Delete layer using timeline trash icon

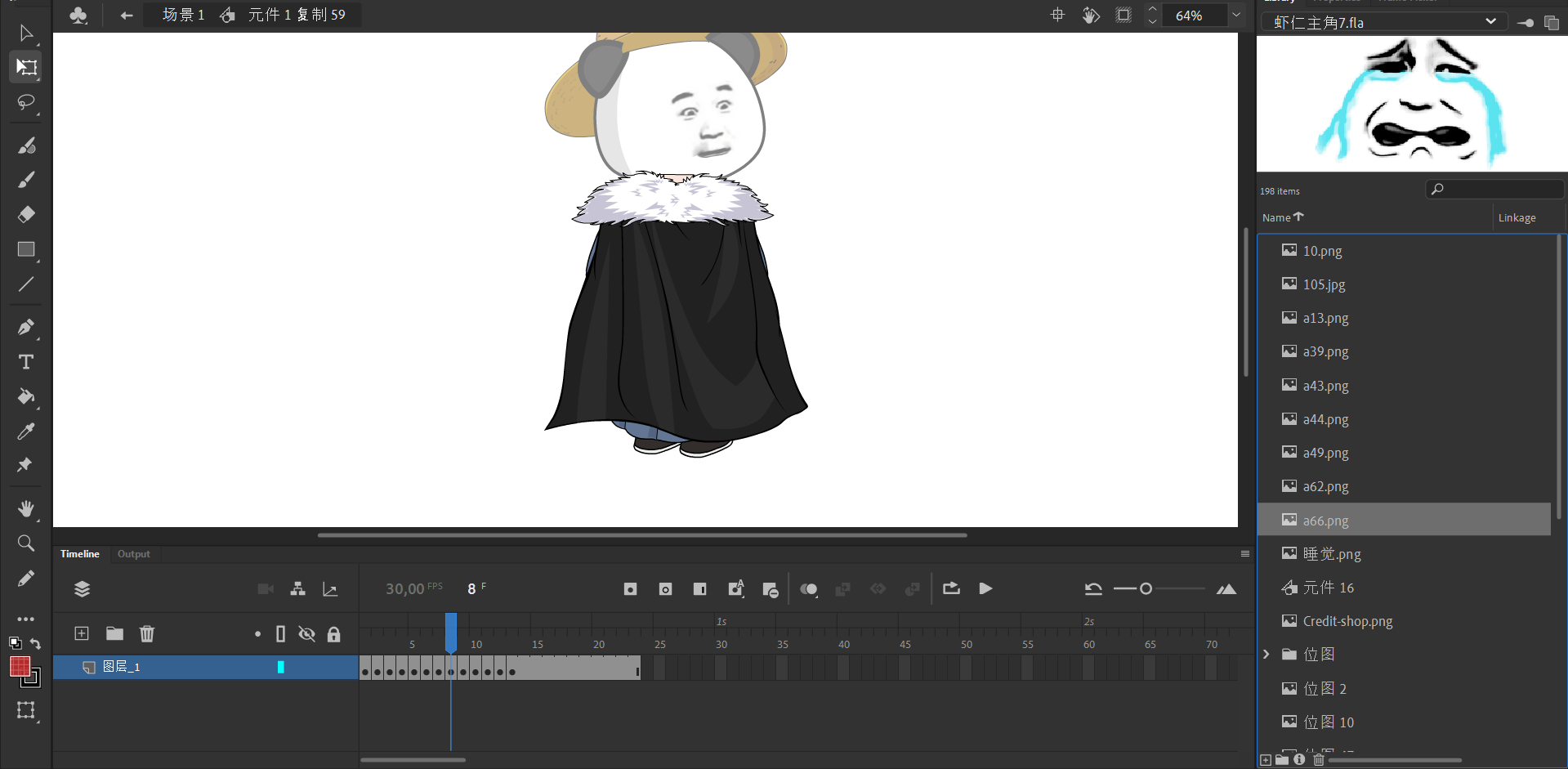147,633
